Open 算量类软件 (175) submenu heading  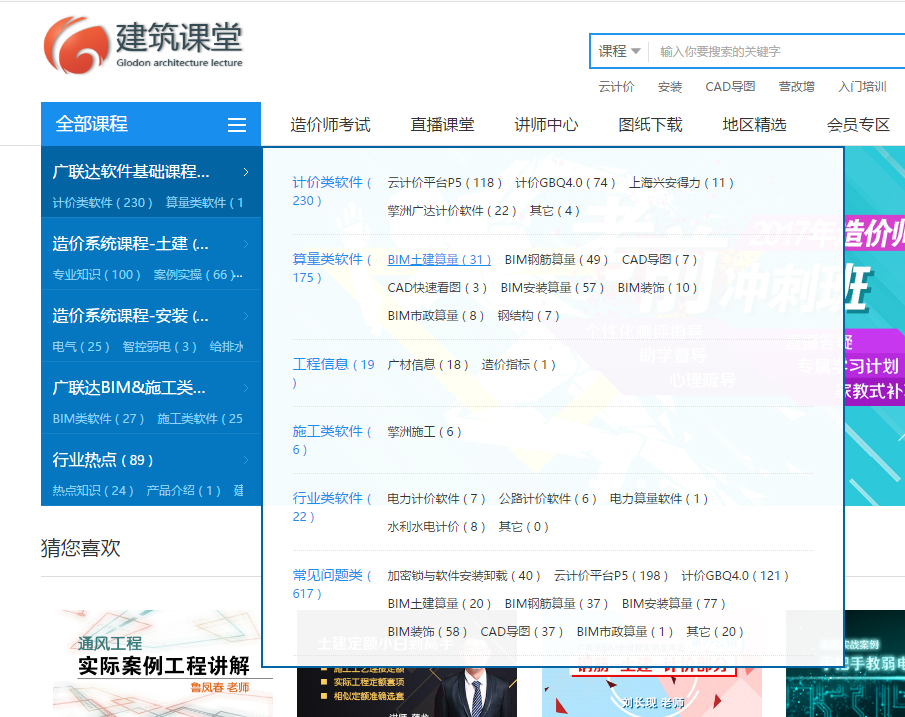point(331,268)
